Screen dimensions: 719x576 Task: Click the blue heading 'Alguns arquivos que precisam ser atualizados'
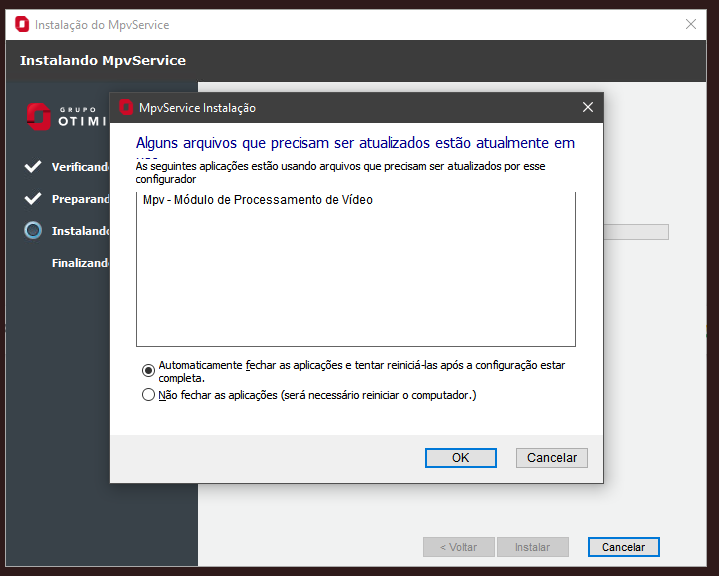point(355,143)
